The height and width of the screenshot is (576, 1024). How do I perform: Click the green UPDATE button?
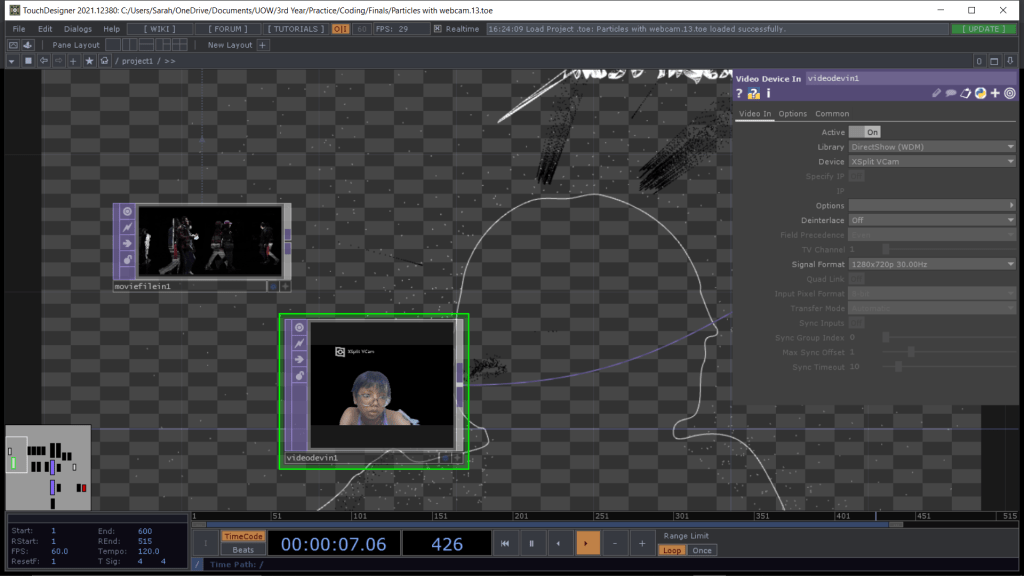point(983,29)
